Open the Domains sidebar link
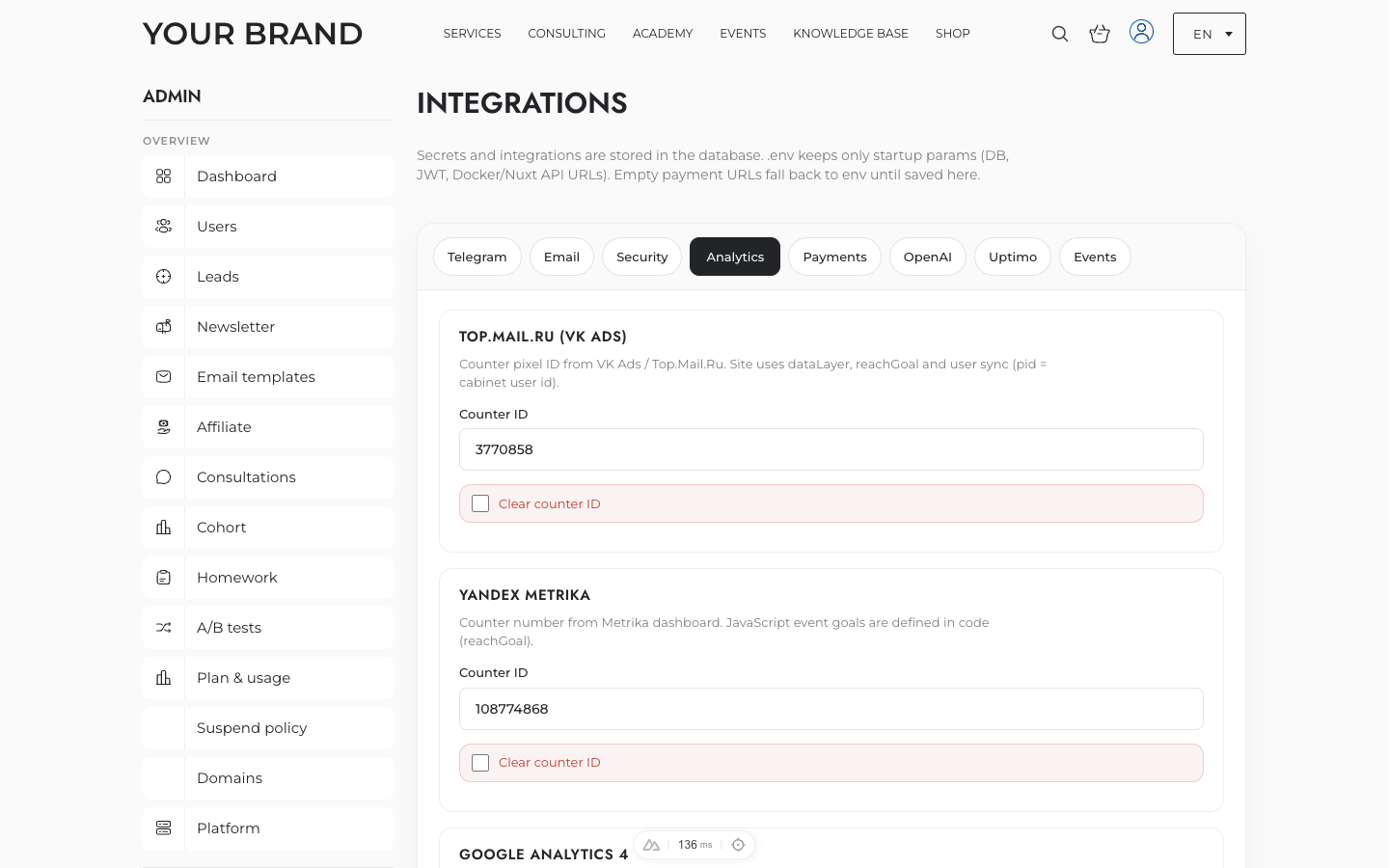The height and width of the screenshot is (868, 1389). click(x=268, y=778)
